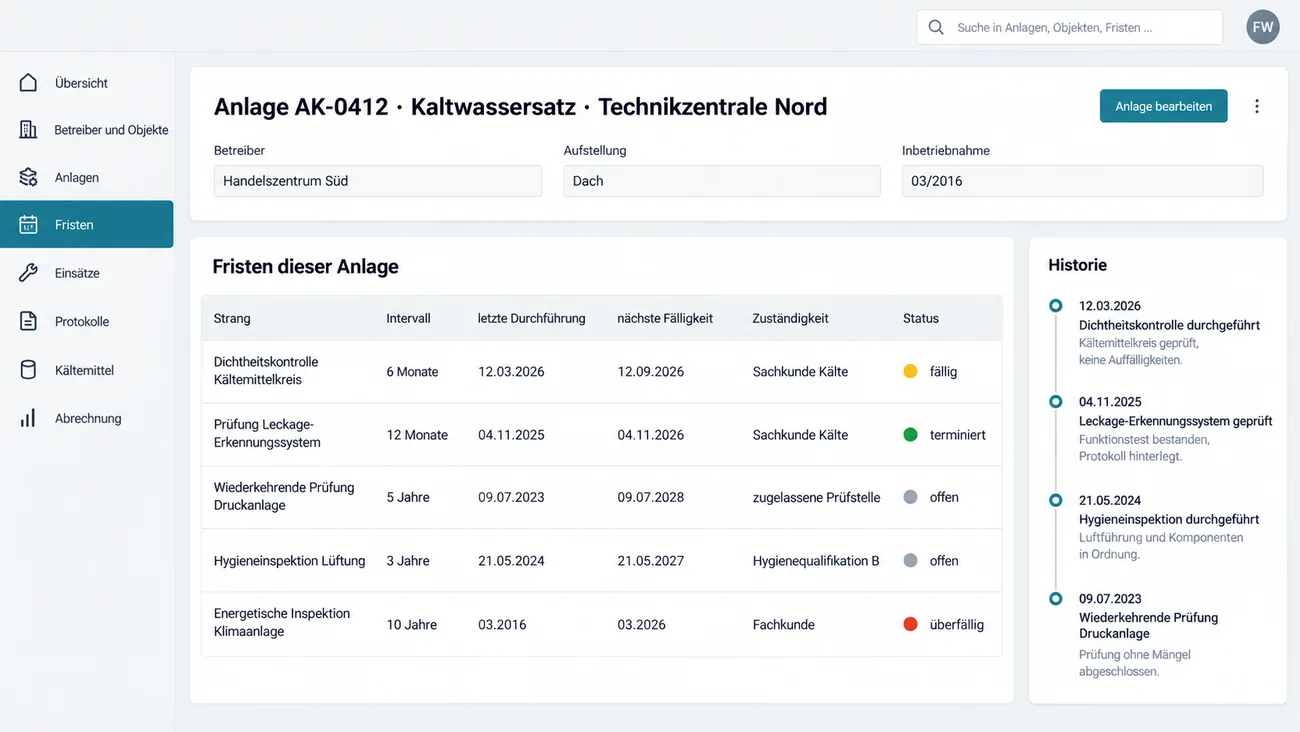The height and width of the screenshot is (732, 1300).
Task: Select the Dichtheitskontrolle Kältemittelkreis row label
Action: [266, 371]
